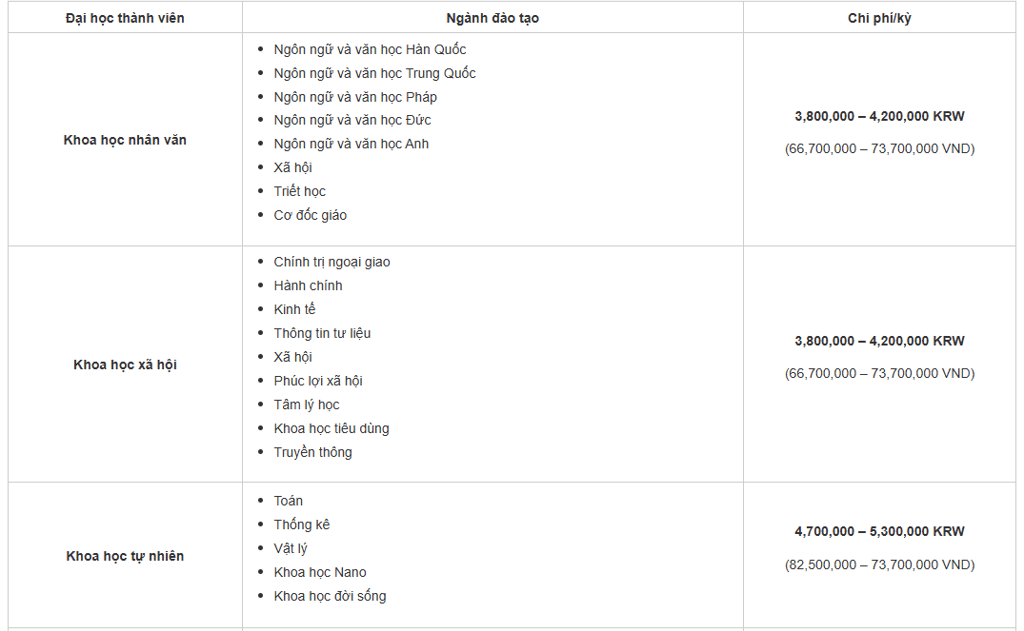Click the "4,700,000 – 5,300,000 KRW" fee text

click(x=879, y=532)
